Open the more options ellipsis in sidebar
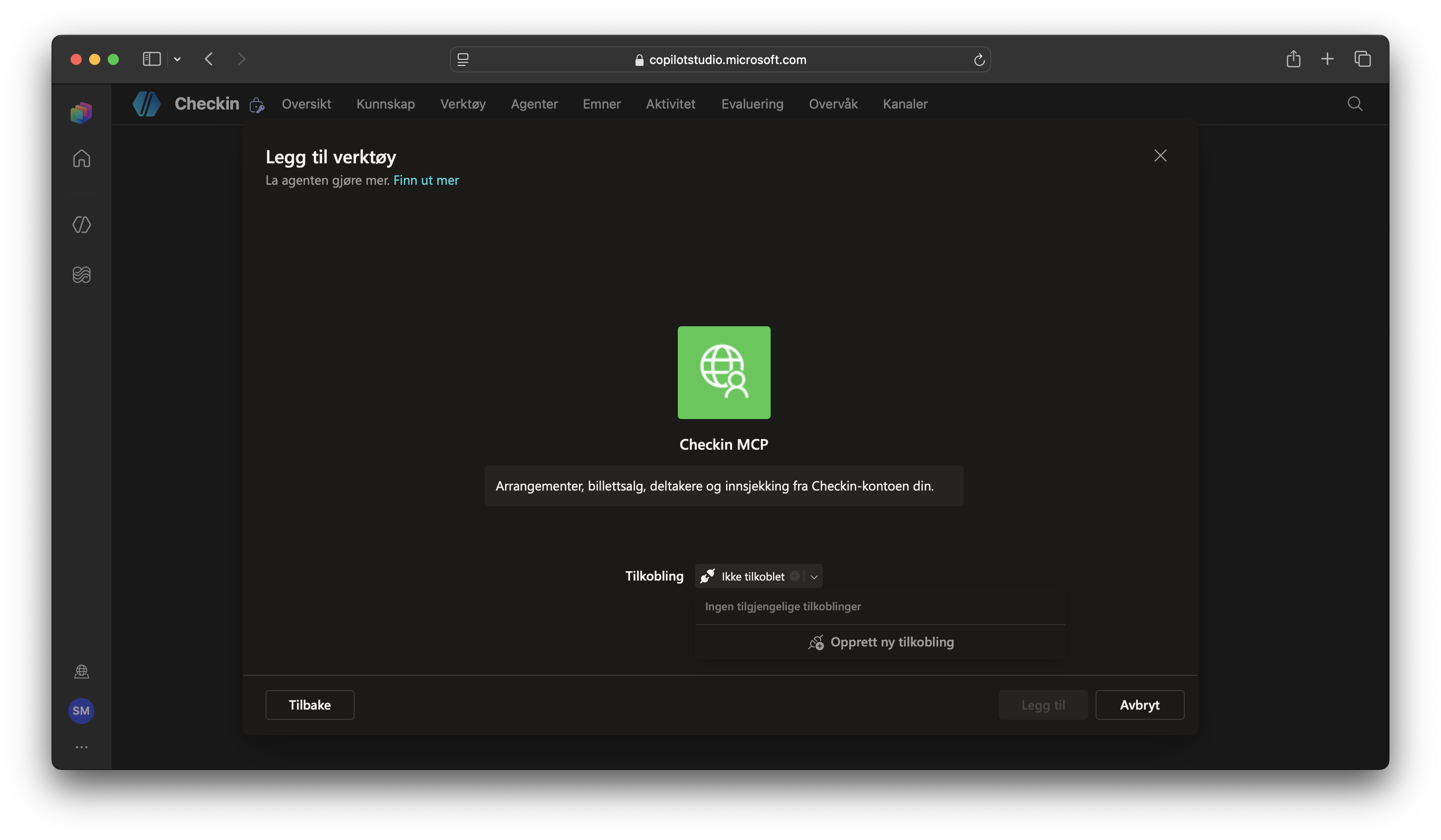 click(81, 747)
